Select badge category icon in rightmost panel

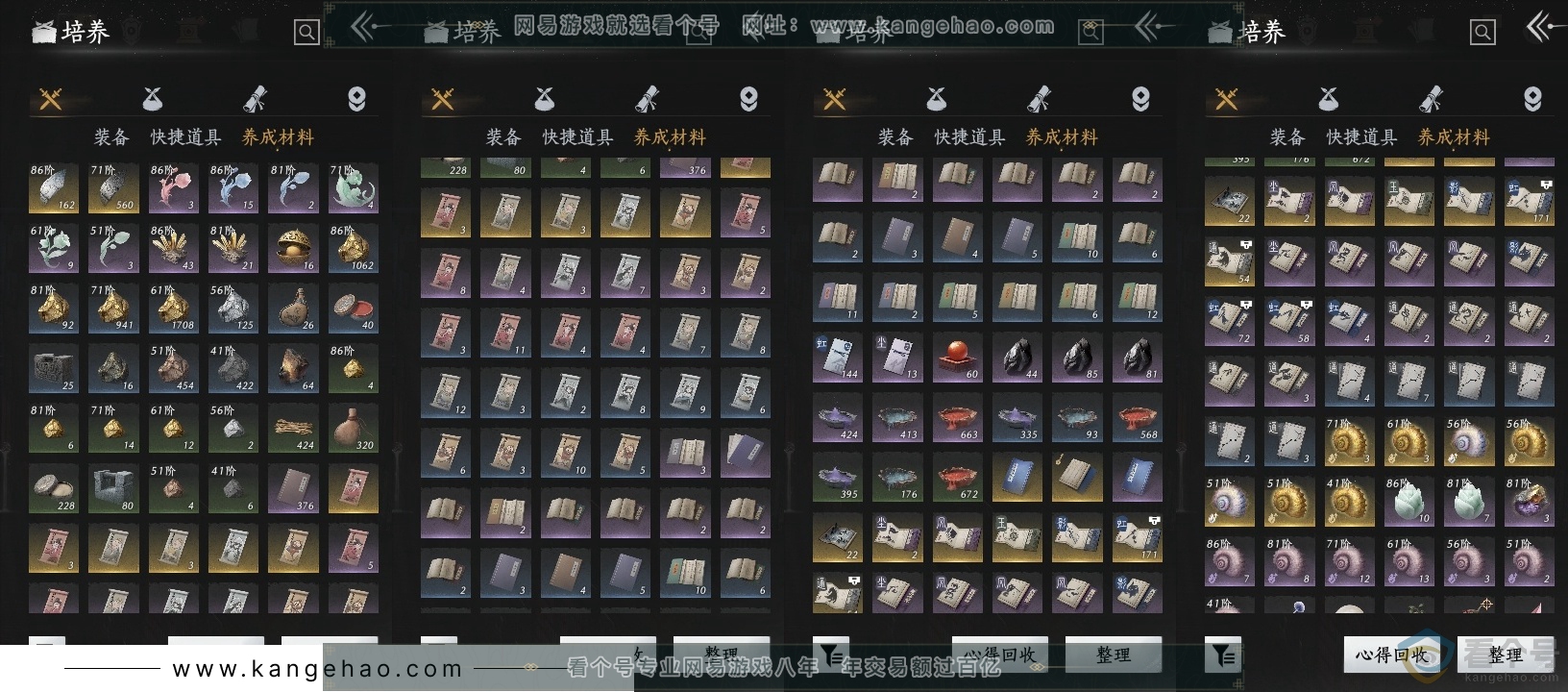1532,98
